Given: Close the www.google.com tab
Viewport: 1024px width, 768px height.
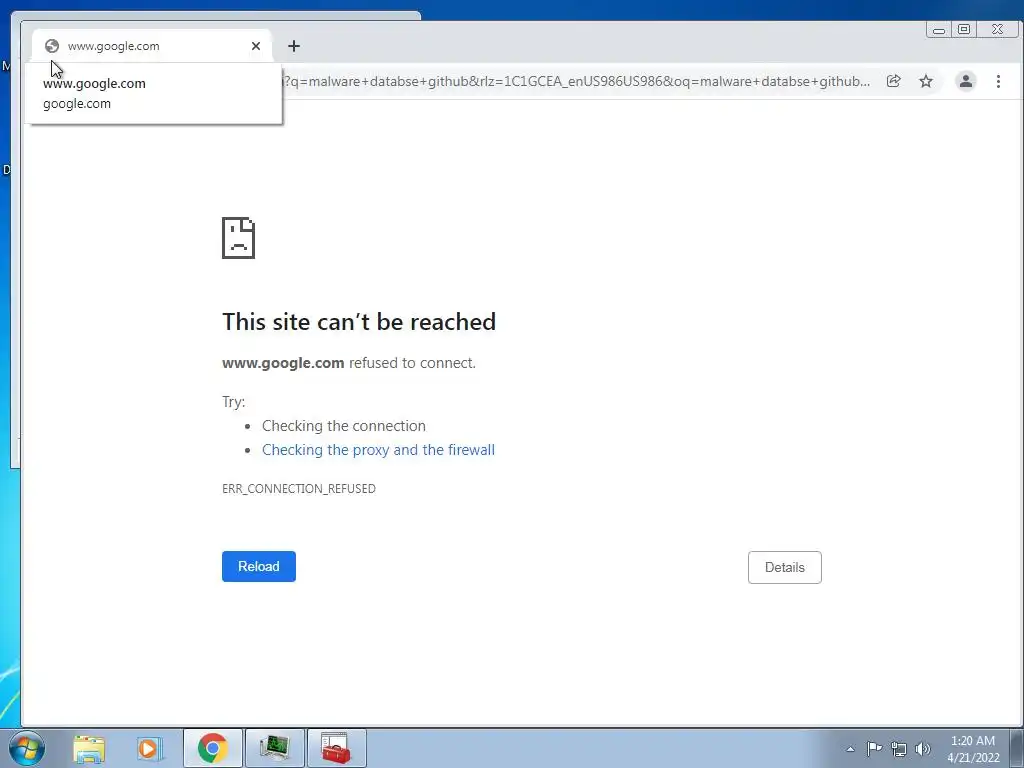Looking at the screenshot, I should click(256, 46).
